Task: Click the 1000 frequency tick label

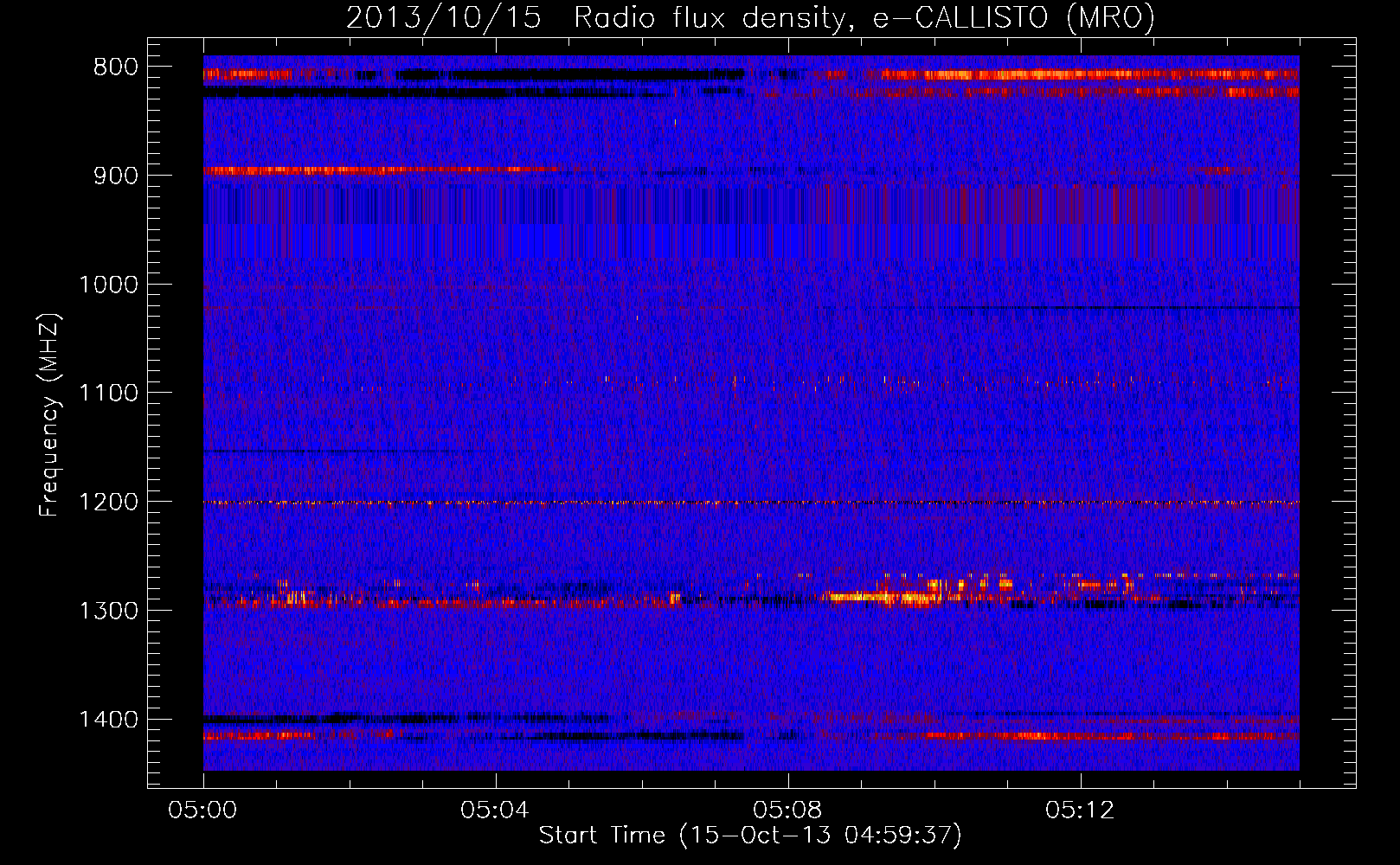Action: coord(108,285)
